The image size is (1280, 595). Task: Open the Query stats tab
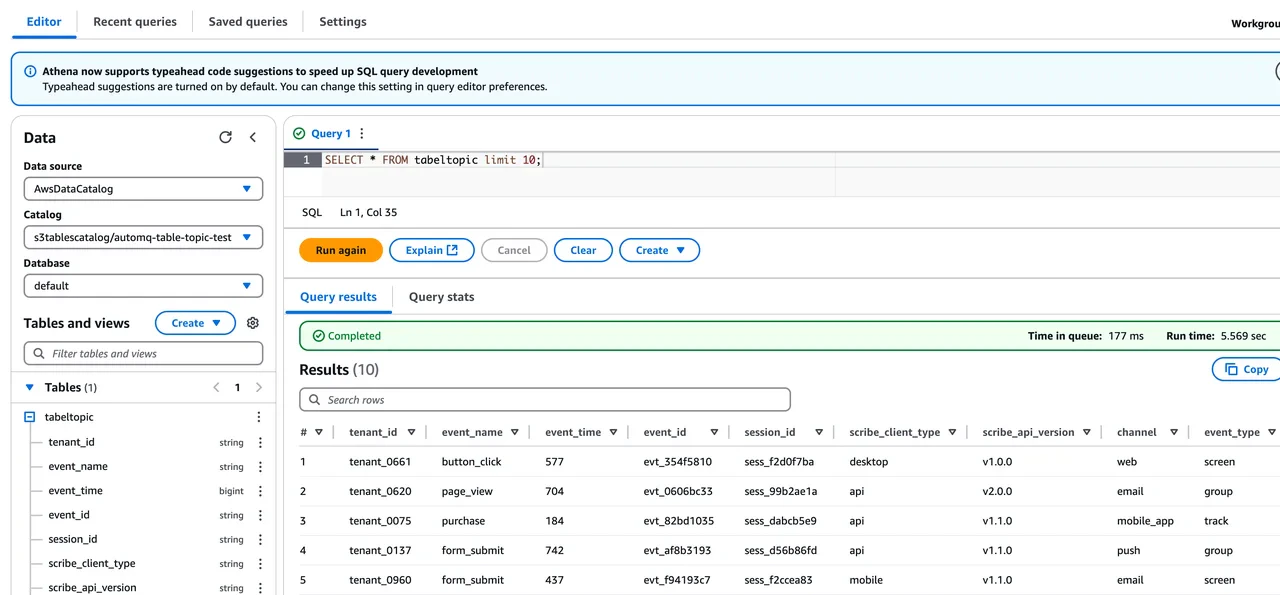coord(441,297)
